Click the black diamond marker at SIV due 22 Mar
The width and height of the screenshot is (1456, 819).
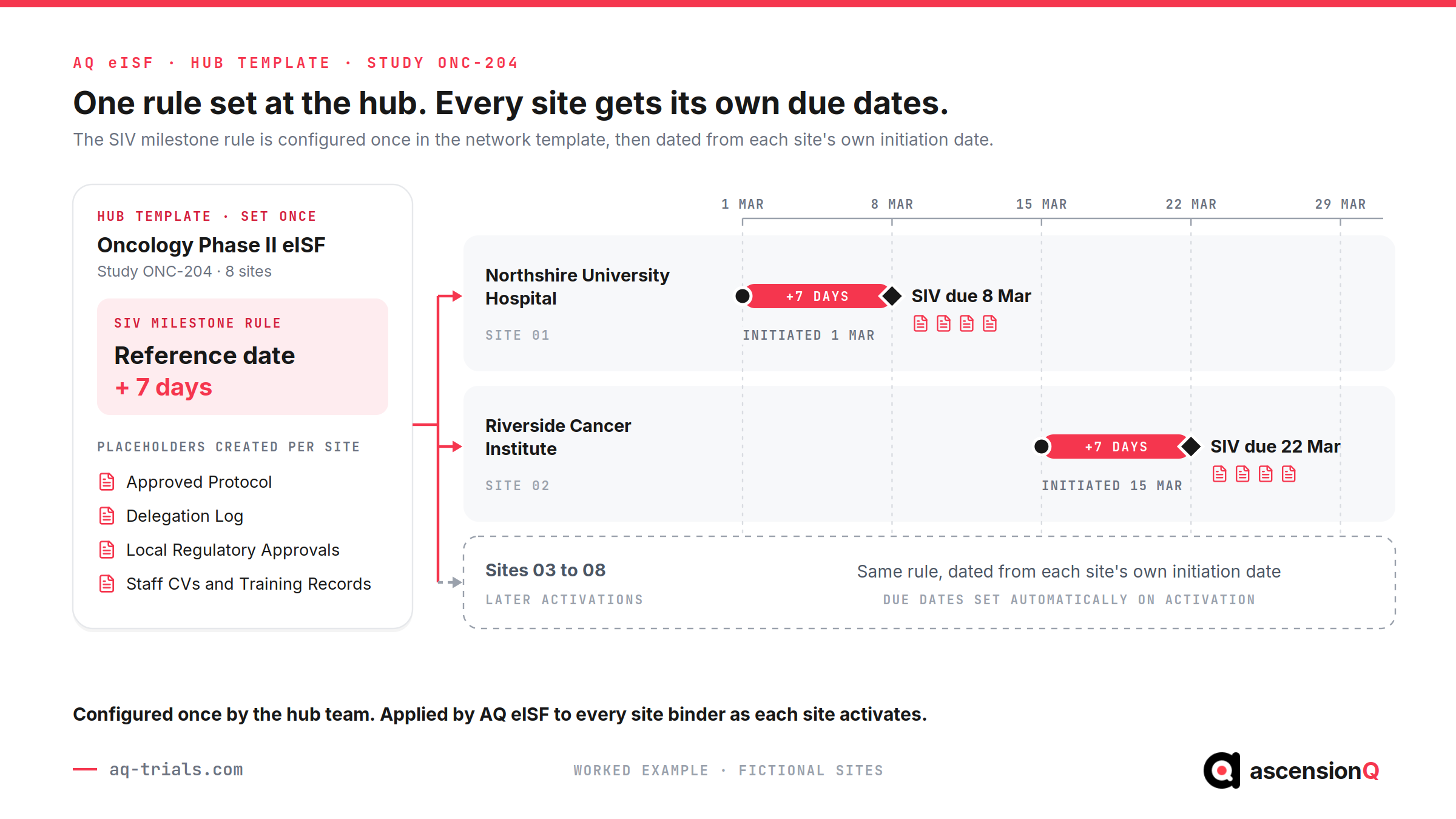click(x=1191, y=447)
